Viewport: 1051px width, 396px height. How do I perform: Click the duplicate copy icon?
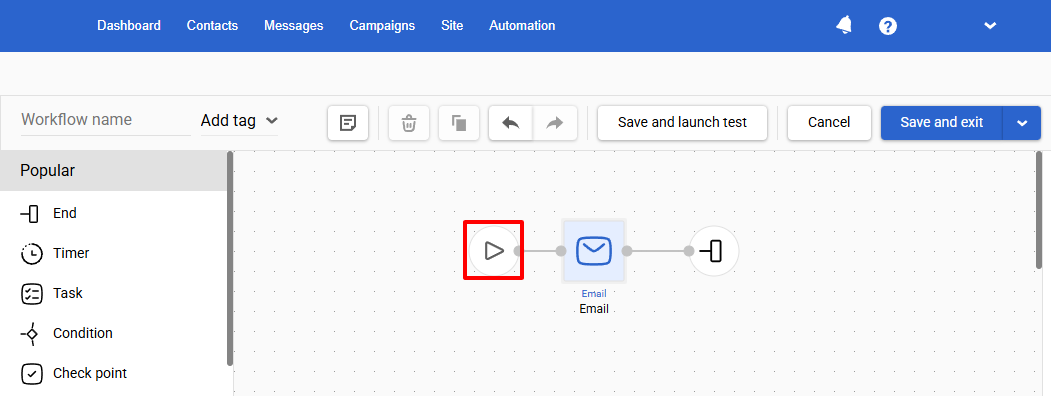[459, 123]
